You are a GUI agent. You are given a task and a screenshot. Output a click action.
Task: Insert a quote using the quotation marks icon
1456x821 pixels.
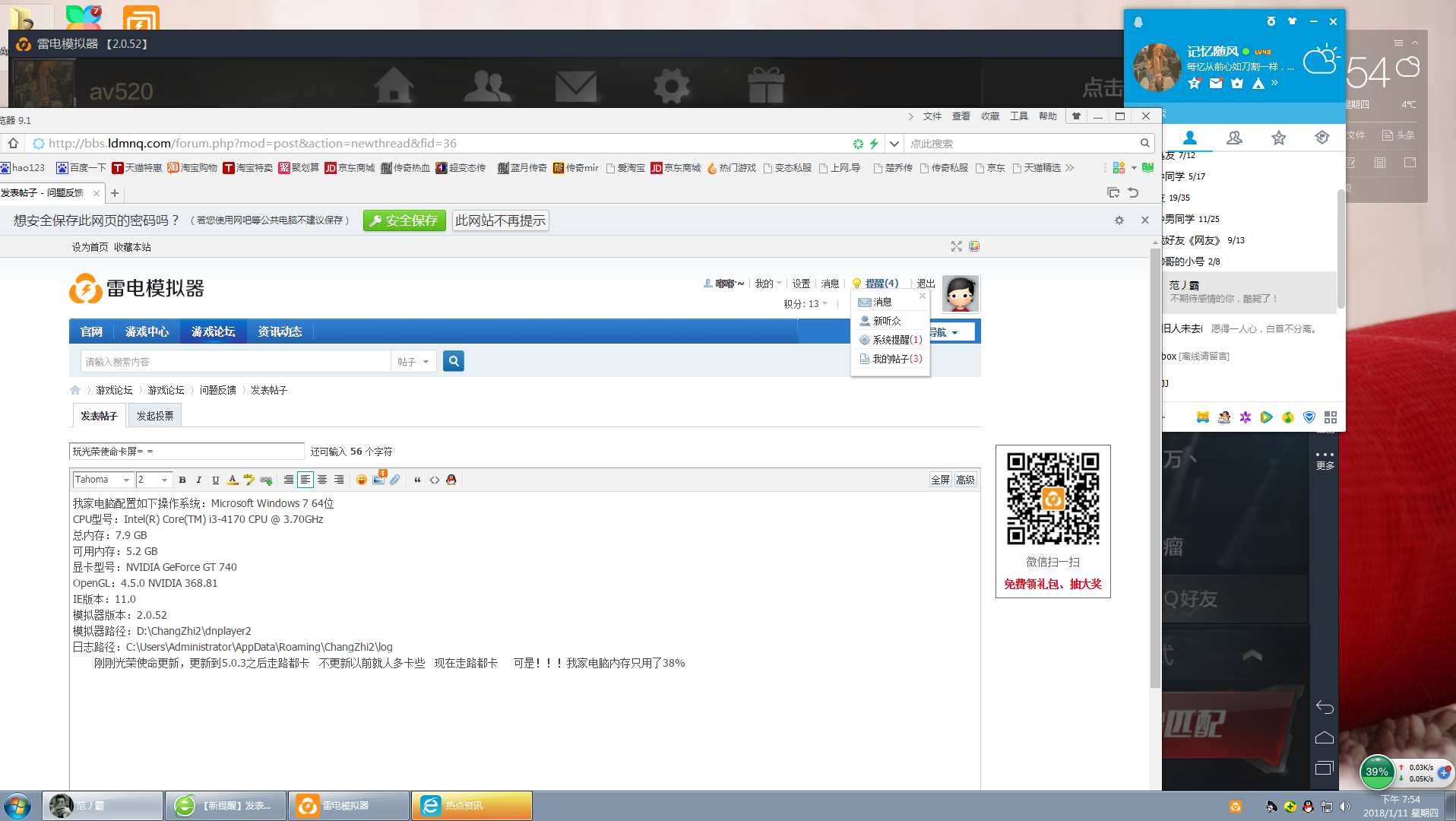coord(417,480)
